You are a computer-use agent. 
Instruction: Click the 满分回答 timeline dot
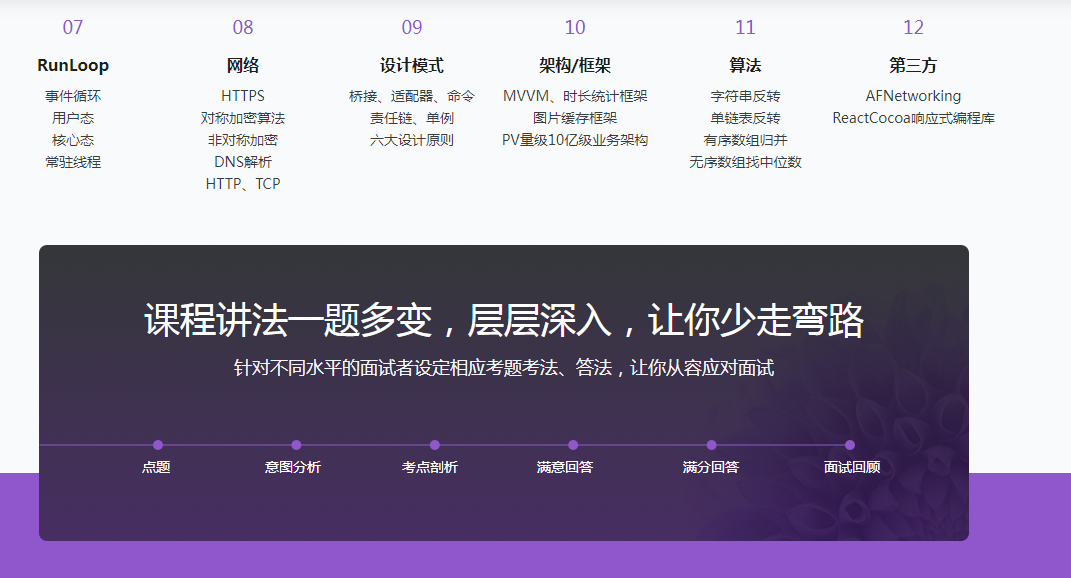click(711, 445)
